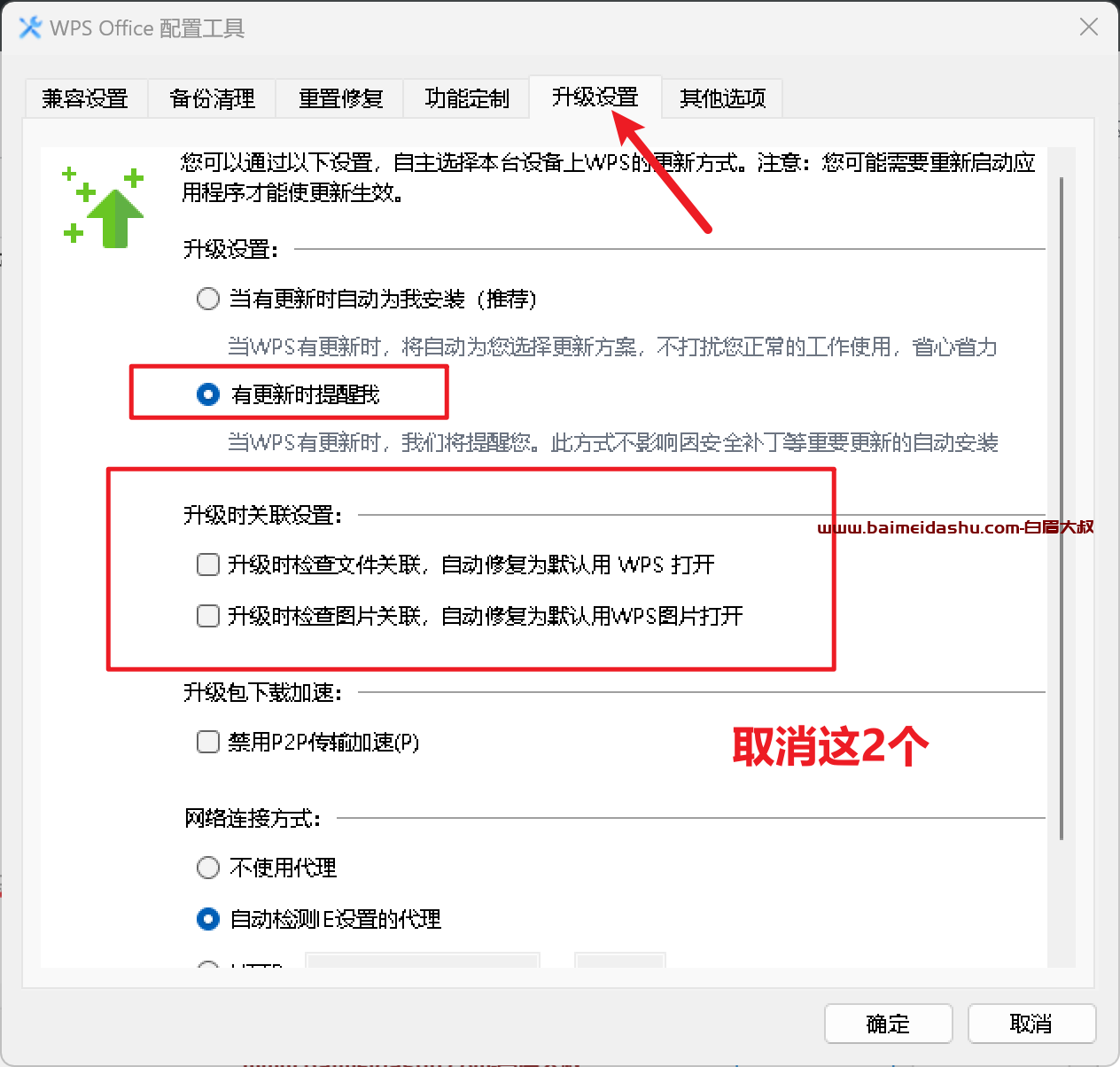Click the 升级设置: section heading
Image resolution: width=1120 pixels, height=1067 pixels.
point(230,249)
